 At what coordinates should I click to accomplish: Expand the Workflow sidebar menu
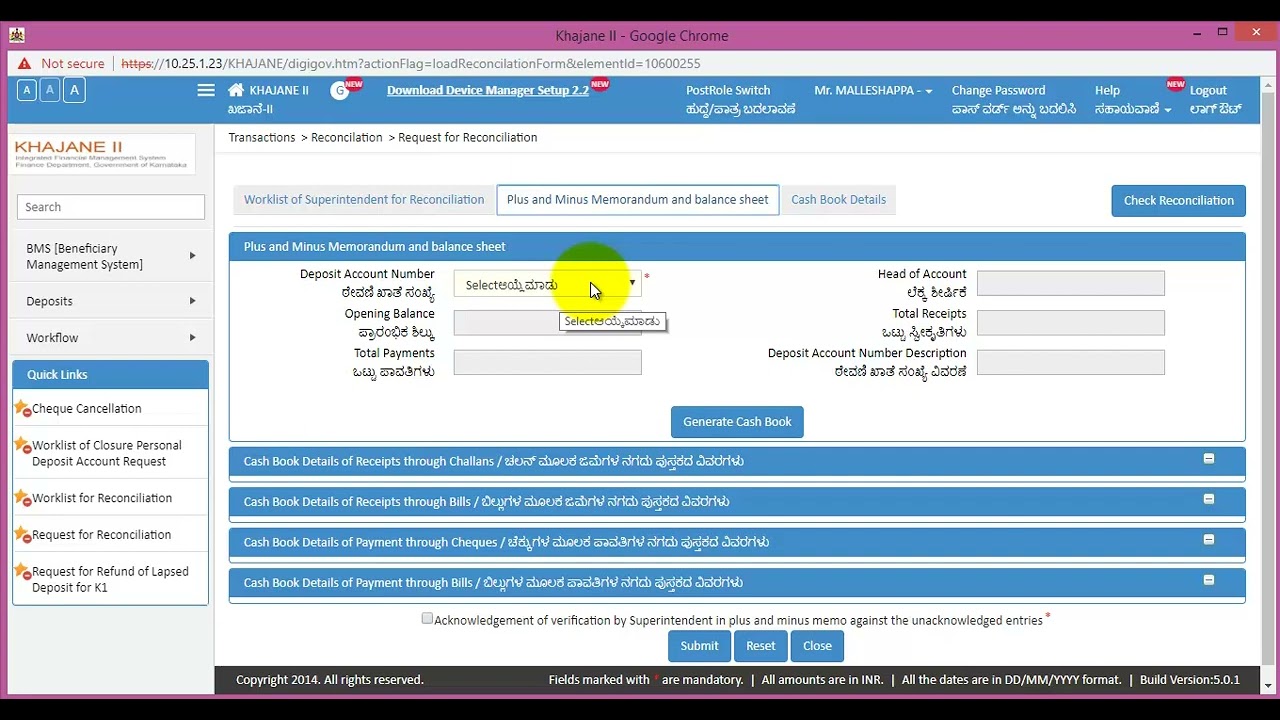click(110, 338)
